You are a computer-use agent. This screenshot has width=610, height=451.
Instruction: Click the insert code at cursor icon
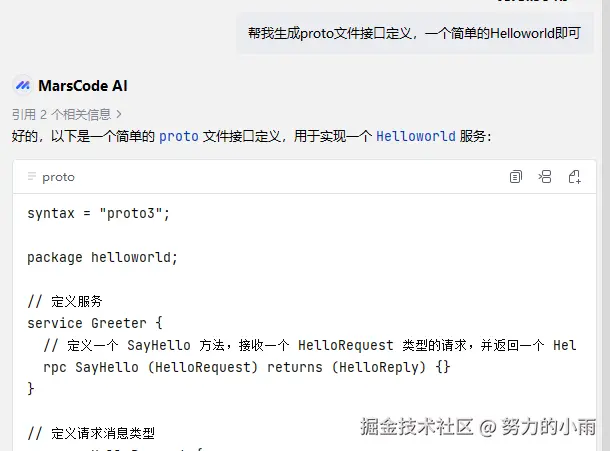(545, 177)
